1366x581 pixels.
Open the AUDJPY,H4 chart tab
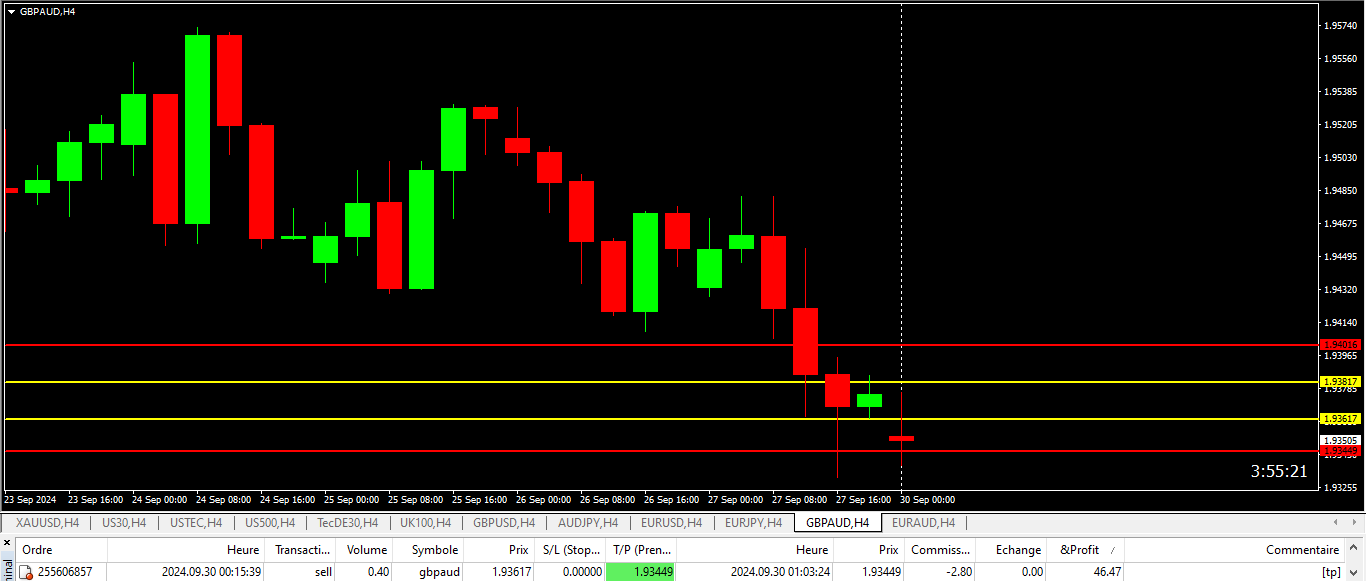588,523
